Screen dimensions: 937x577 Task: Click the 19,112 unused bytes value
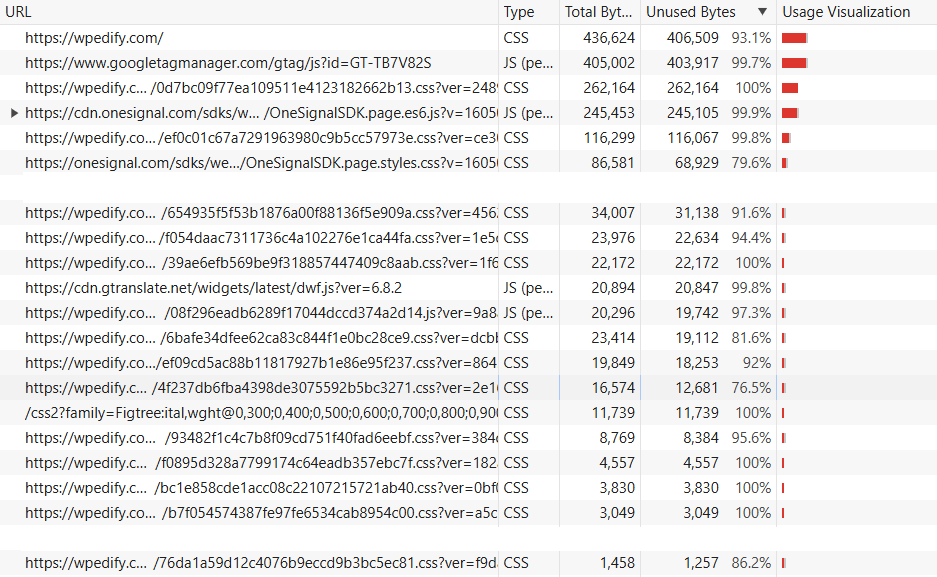[x=696, y=339]
